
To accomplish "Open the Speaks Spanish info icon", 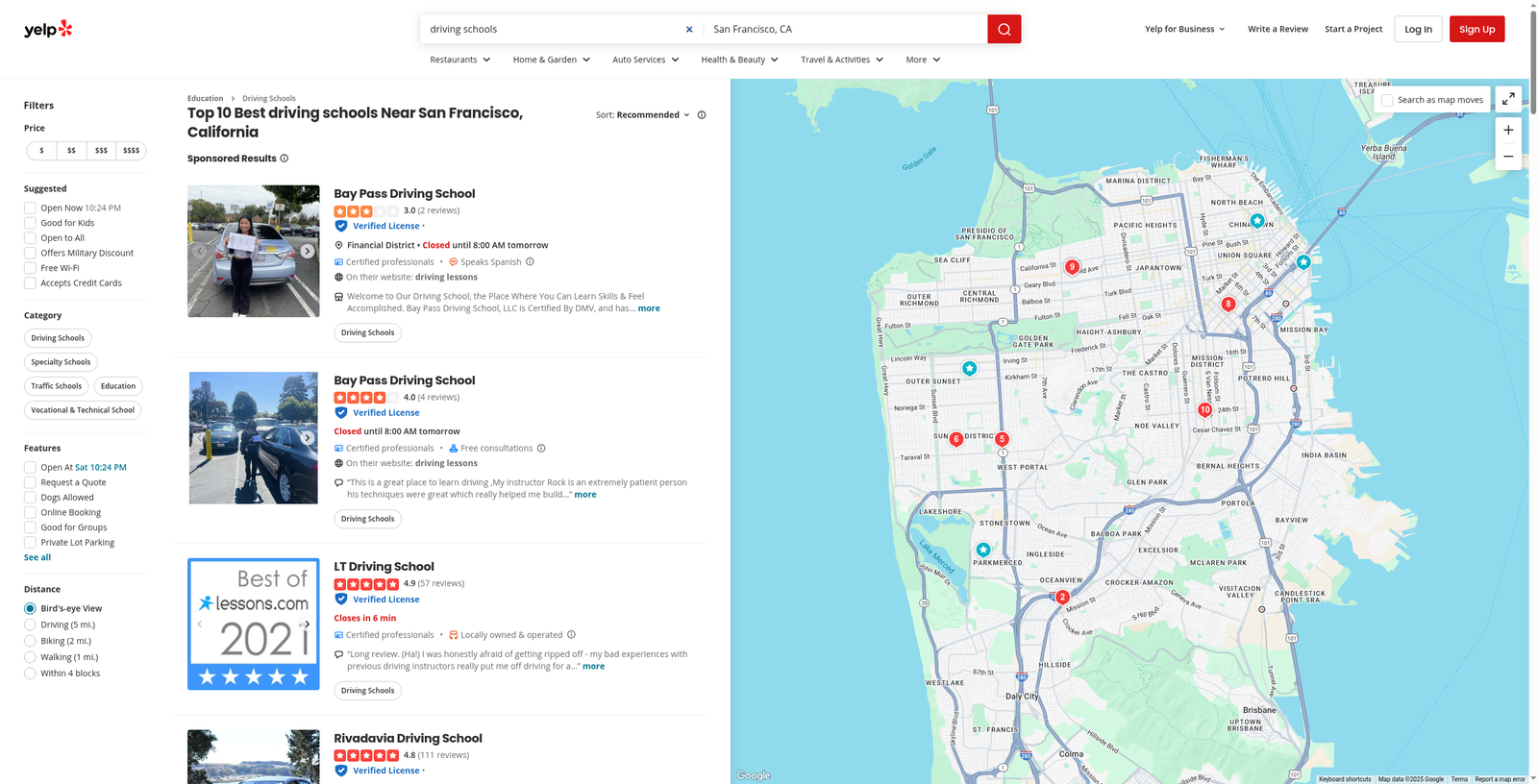I will click(530, 261).
